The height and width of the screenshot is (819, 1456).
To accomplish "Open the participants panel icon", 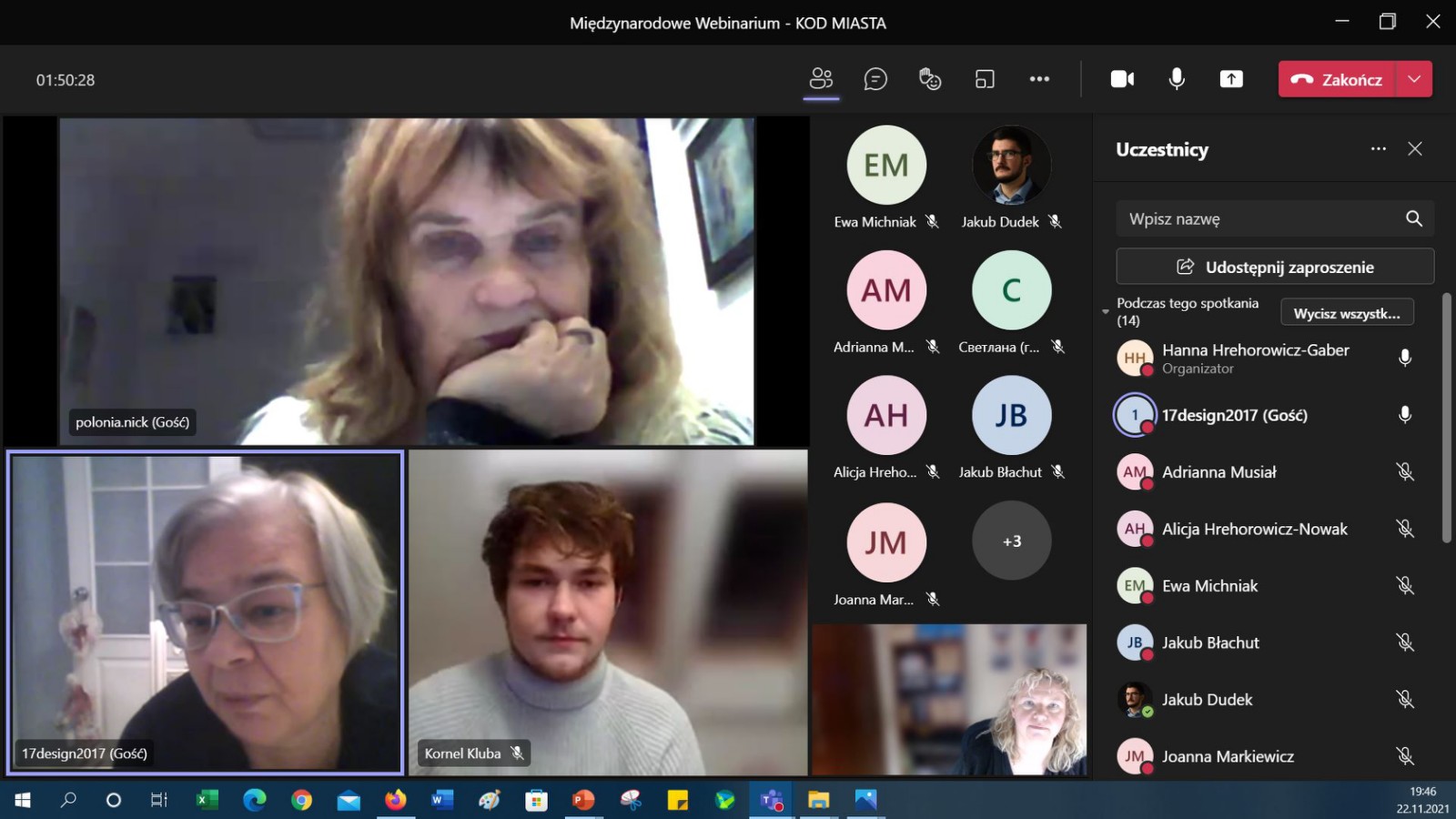I will click(821, 79).
